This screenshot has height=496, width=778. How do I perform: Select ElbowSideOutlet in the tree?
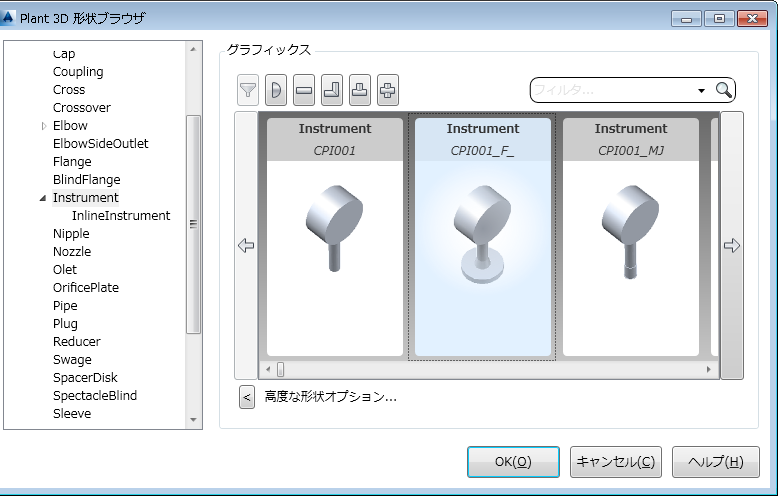100,144
